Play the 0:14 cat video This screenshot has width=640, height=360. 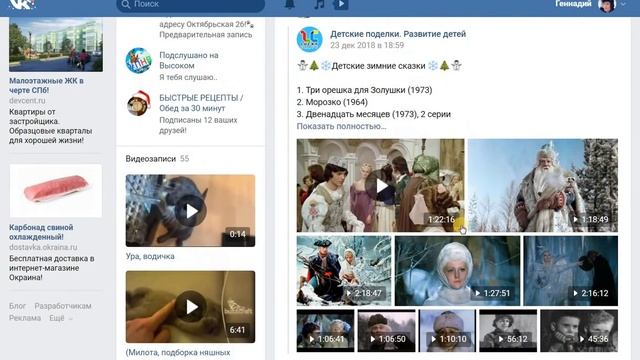[190, 211]
